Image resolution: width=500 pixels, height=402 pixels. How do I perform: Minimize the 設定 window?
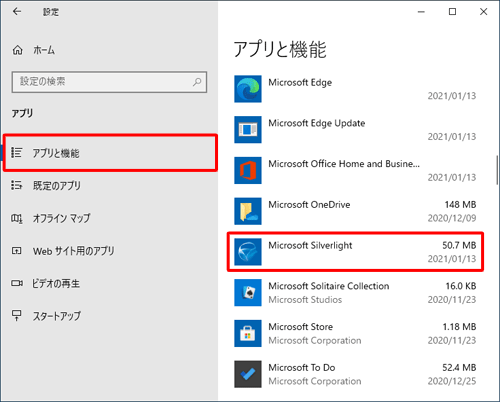click(x=421, y=12)
